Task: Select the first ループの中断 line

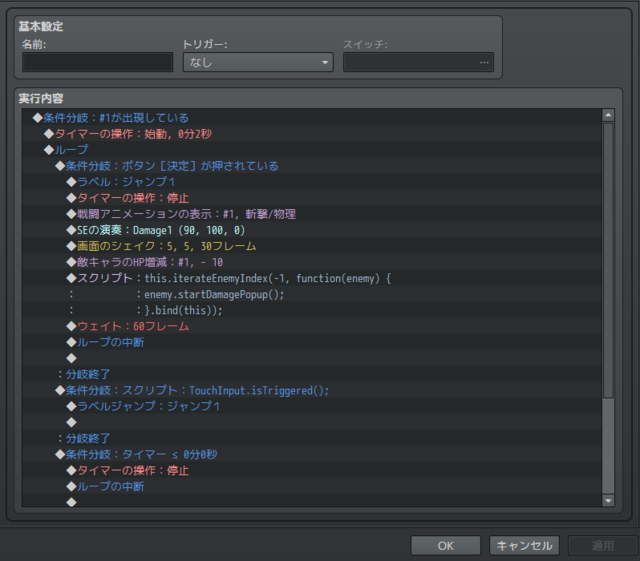Action: point(312,342)
